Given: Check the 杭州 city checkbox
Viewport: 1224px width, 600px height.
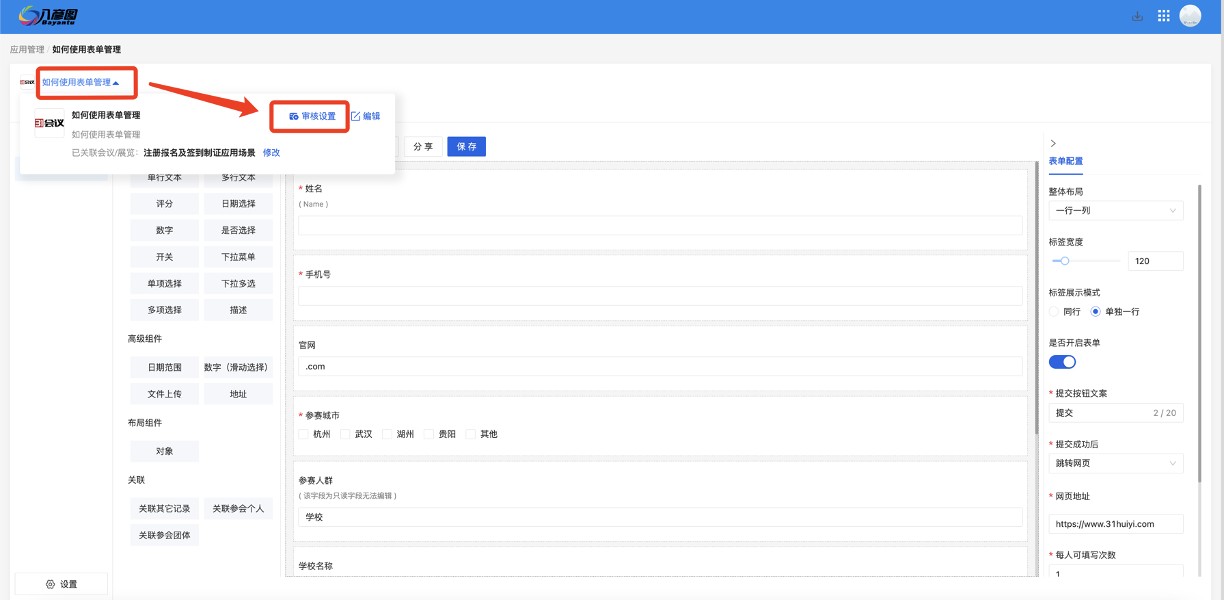Looking at the screenshot, I should pos(304,434).
